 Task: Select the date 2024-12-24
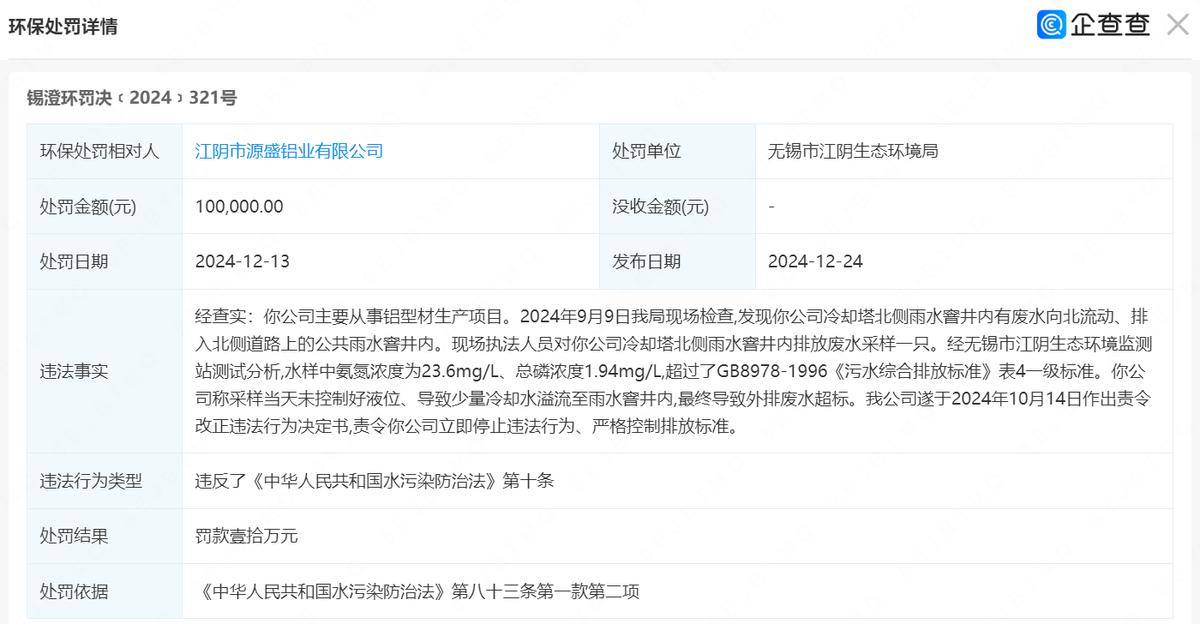pos(815,262)
